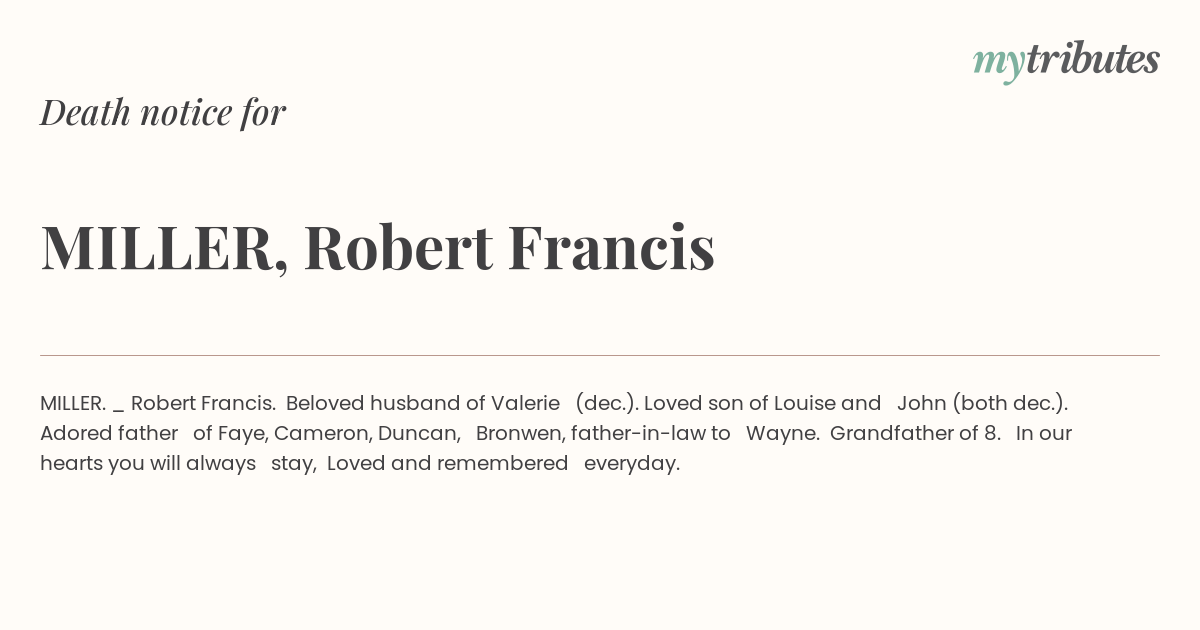1200x630 pixels.
Task: Click the final word 'everyday.'
Action: pos(632,464)
